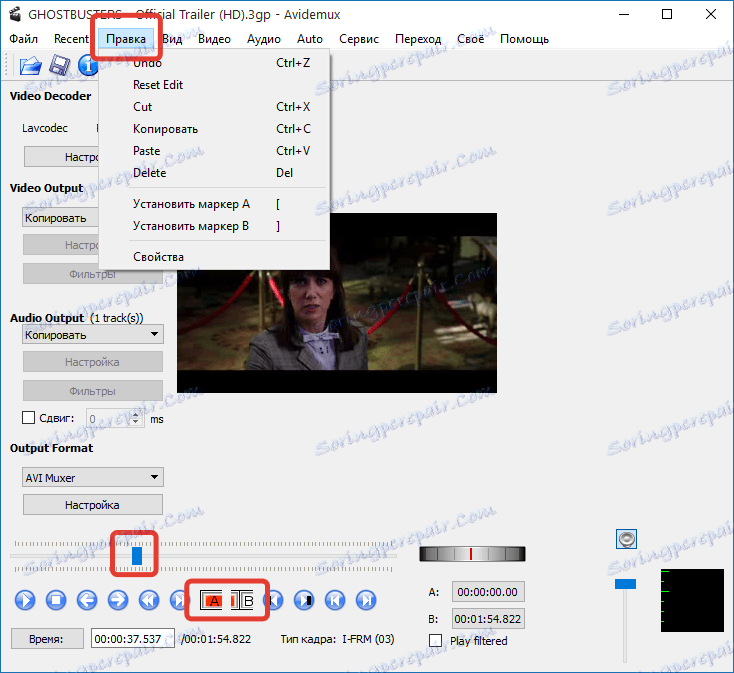
Task: Start playback with the Play button
Action: (x=25, y=600)
